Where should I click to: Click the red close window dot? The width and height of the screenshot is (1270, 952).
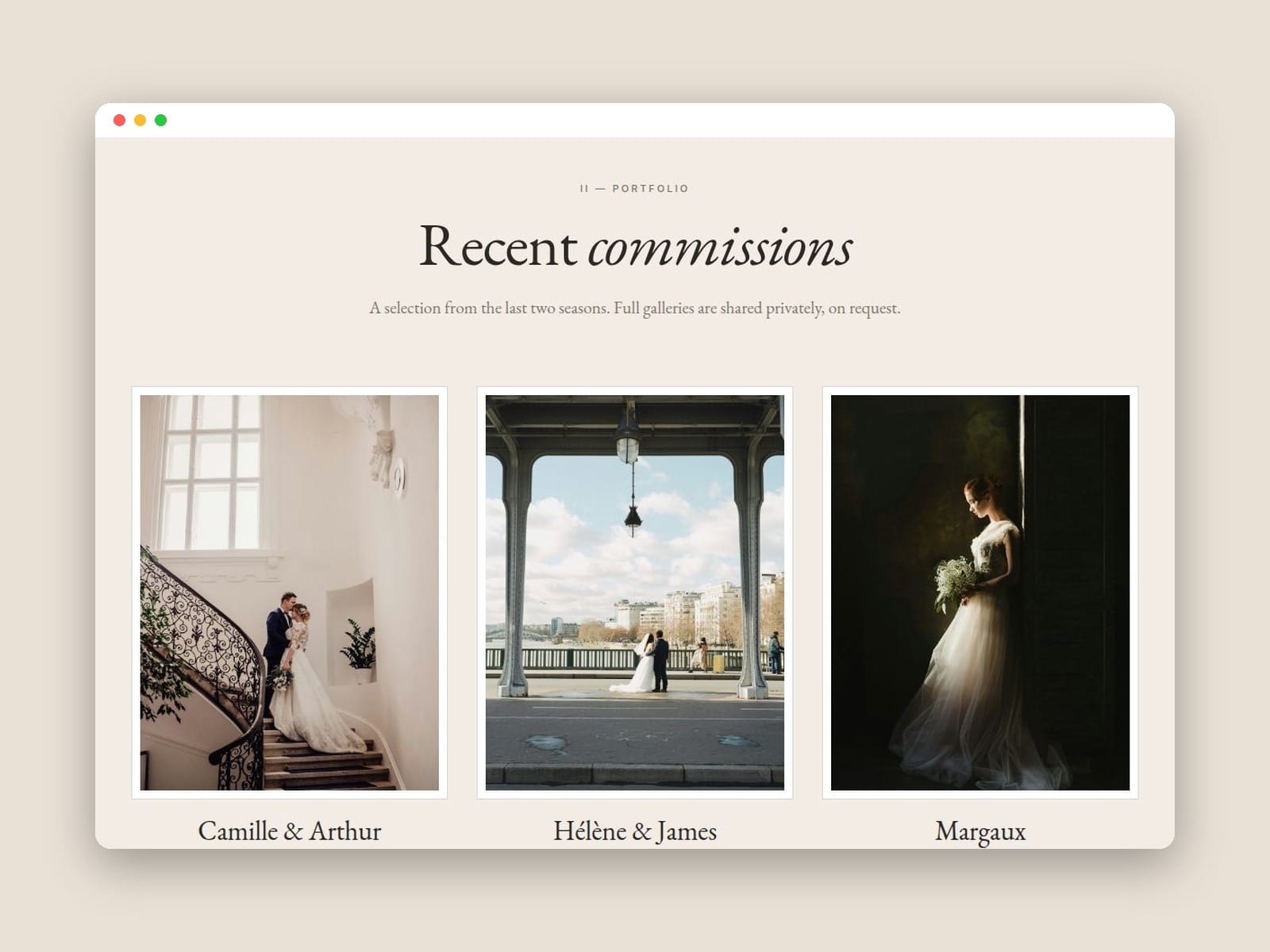point(120,121)
